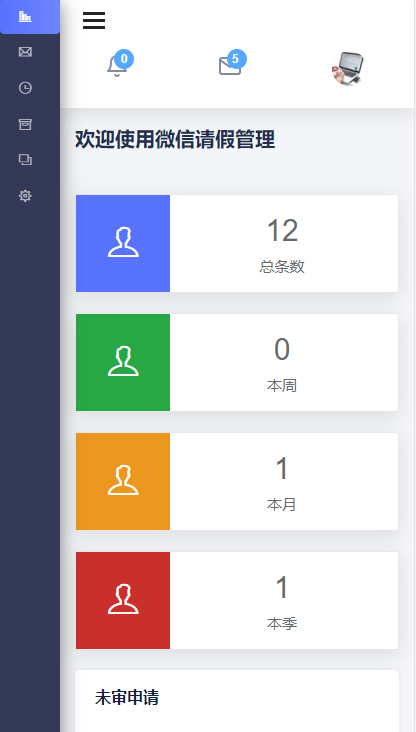416x732 pixels.
Task: Click the orange user icon tile
Action: tap(123, 481)
